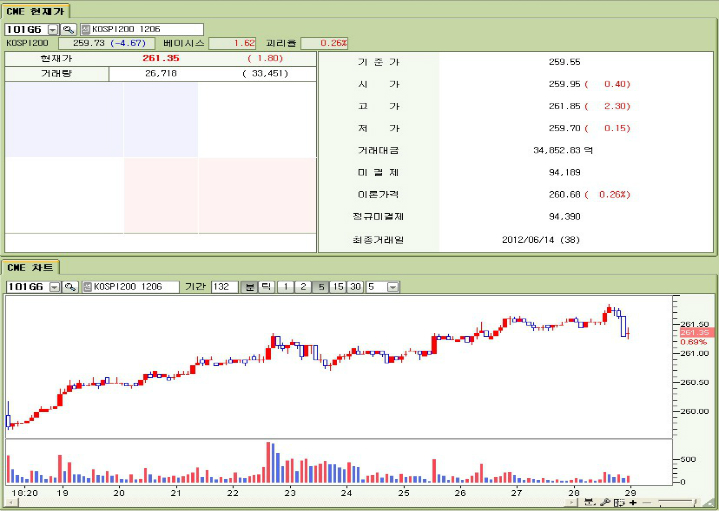Viewport: 719px width, 511px height.
Task: Open the interval value dropdown showing 5
Action: pos(393,287)
